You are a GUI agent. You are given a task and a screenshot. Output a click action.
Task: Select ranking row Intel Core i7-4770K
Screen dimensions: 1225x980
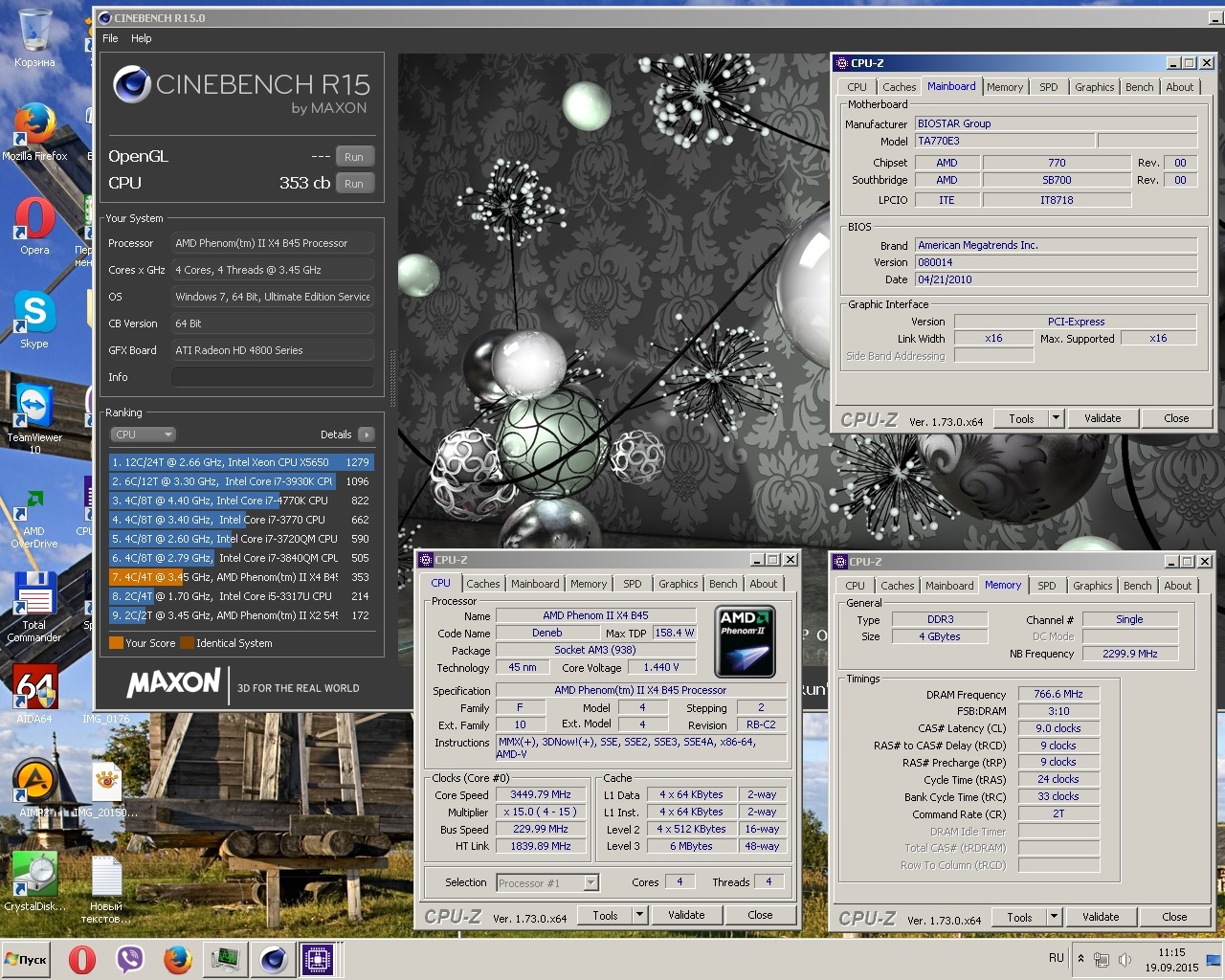point(241,501)
